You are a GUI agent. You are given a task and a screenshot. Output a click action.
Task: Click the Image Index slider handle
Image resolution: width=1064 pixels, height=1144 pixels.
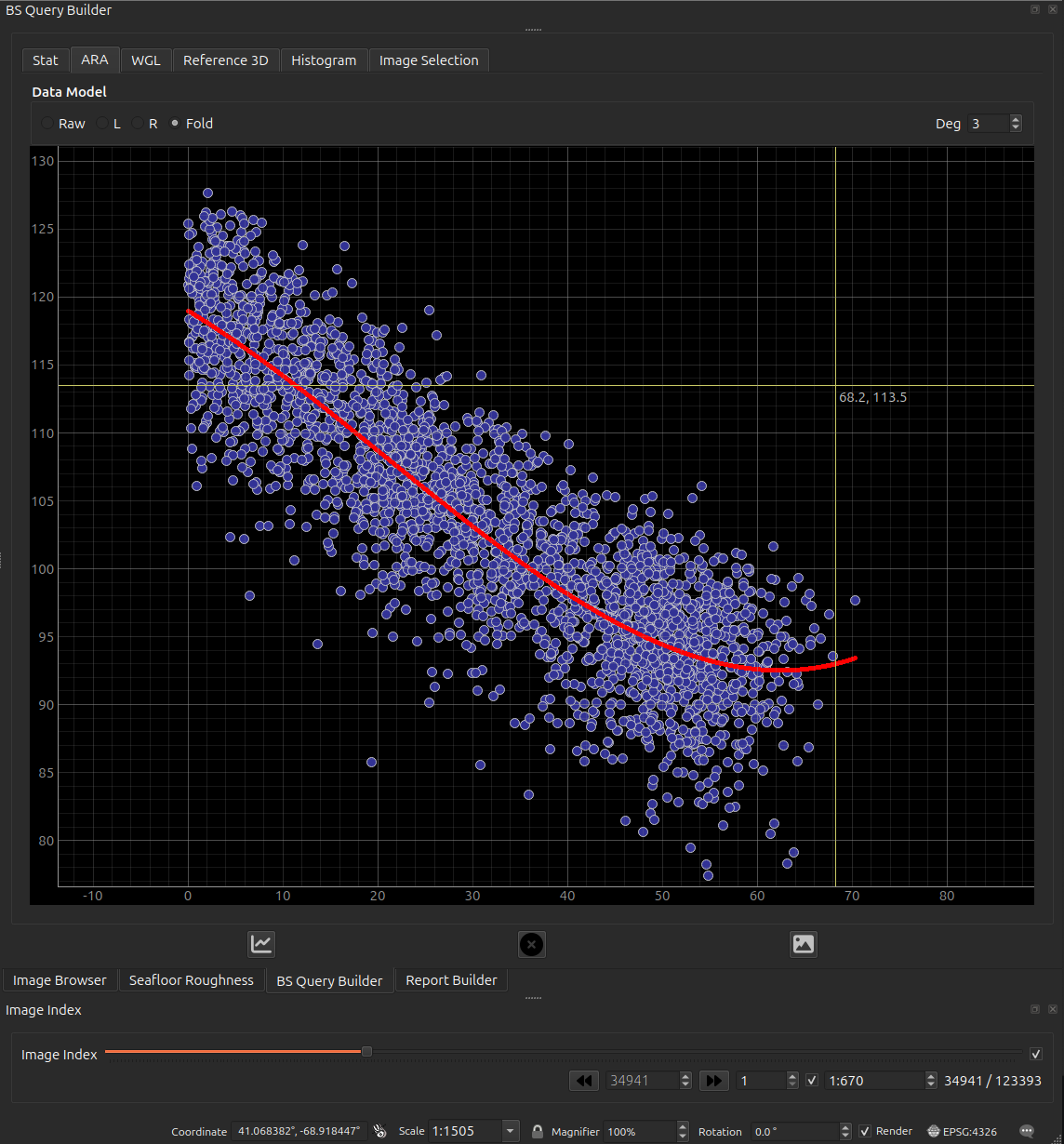pyautogui.click(x=366, y=1052)
